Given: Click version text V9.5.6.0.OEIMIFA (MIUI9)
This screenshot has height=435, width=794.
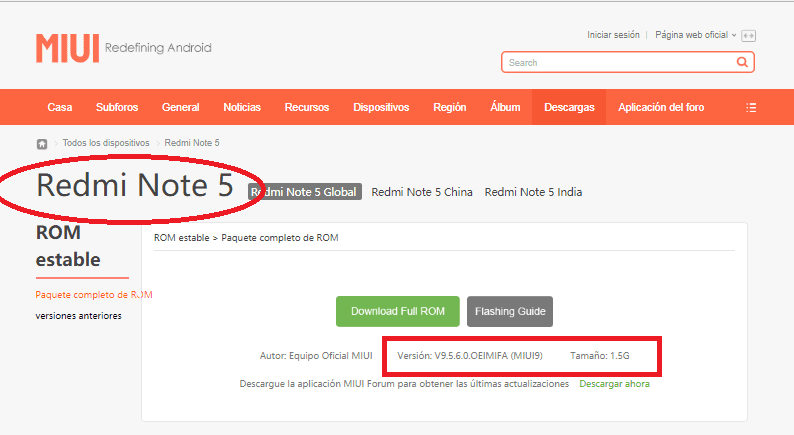Looking at the screenshot, I should click(470, 355).
